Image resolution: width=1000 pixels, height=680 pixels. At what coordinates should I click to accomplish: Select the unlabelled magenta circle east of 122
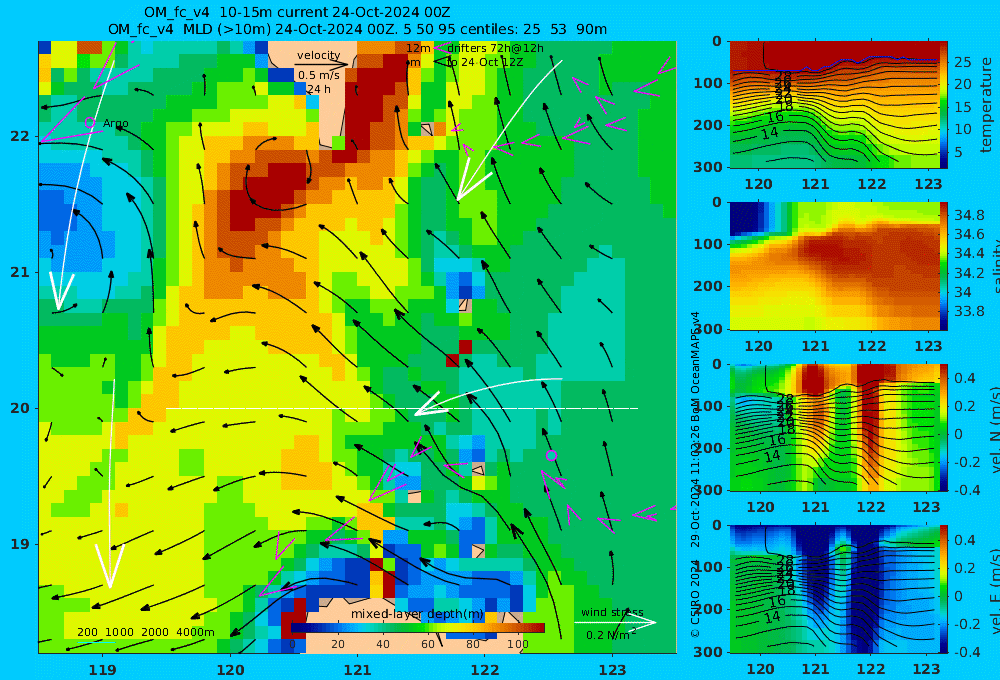point(552,455)
